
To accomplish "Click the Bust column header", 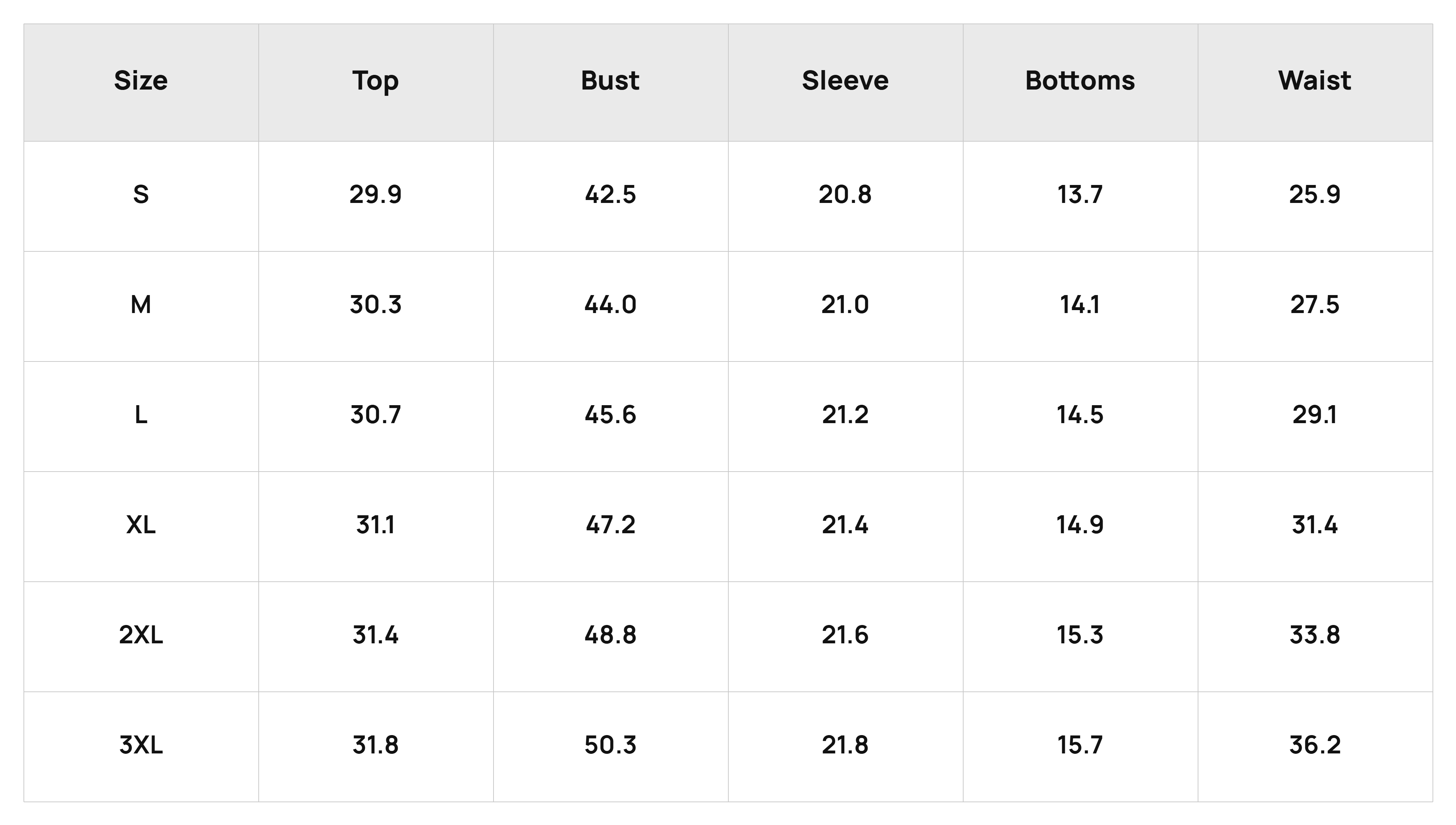I will [x=610, y=80].
